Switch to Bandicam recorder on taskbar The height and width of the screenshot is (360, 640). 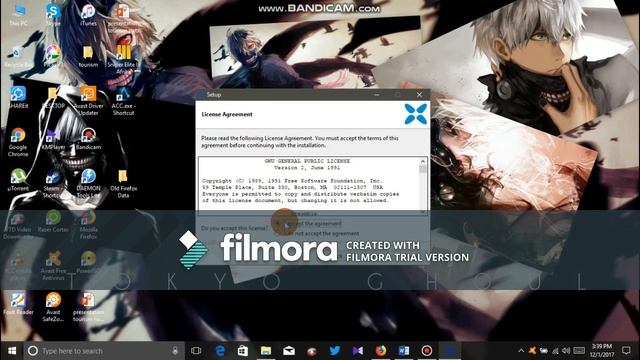427,351
